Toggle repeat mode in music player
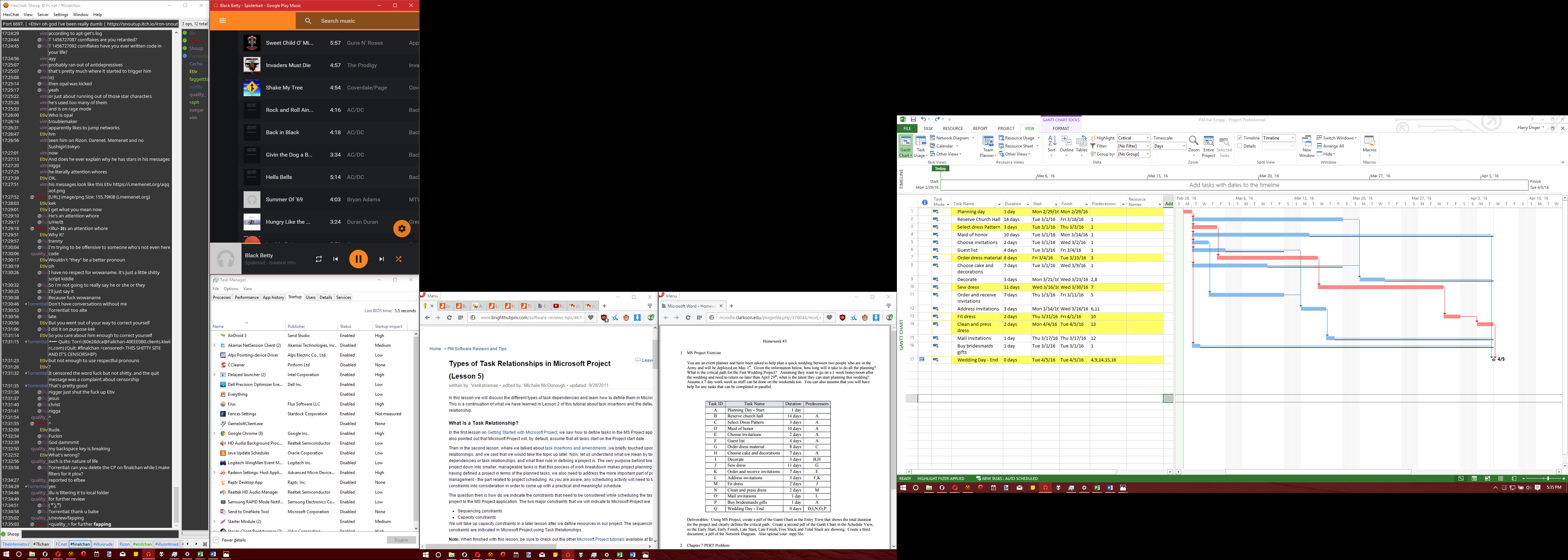Screen dimensions: 1568x560 (318, 259)
